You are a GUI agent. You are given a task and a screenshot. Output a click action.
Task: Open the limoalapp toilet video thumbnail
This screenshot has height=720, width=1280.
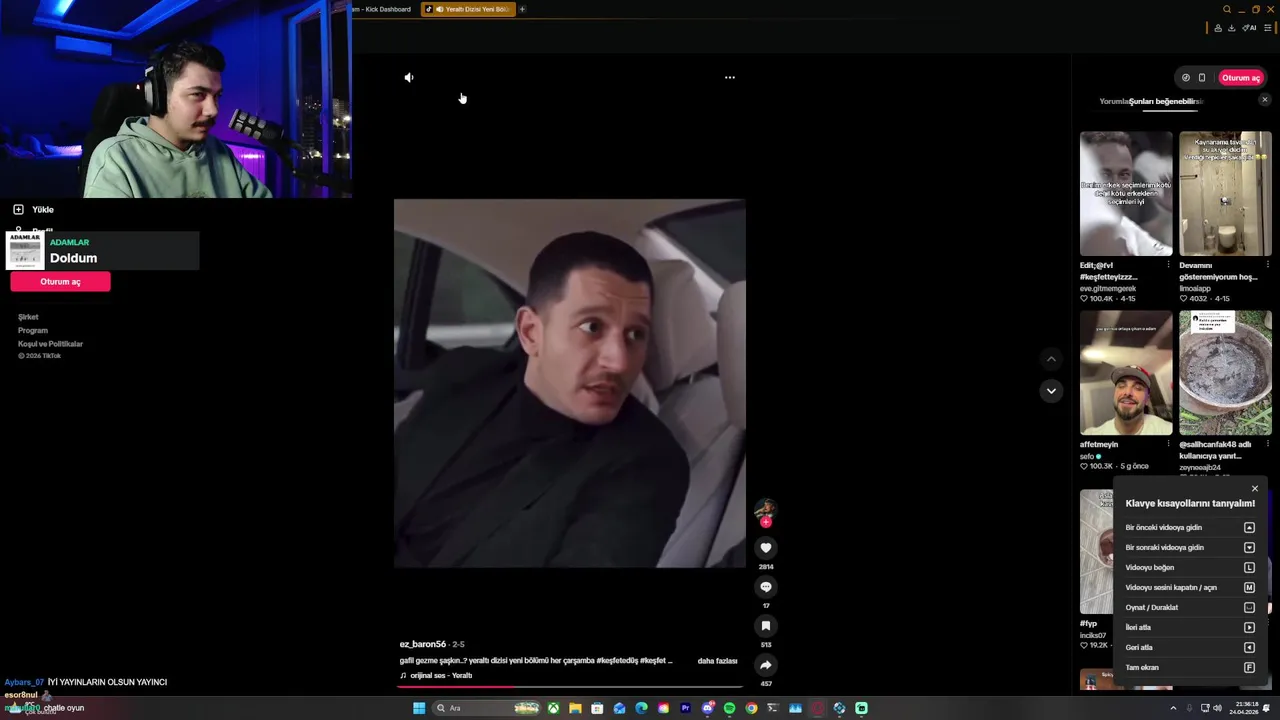click(x=1225, y=194)
